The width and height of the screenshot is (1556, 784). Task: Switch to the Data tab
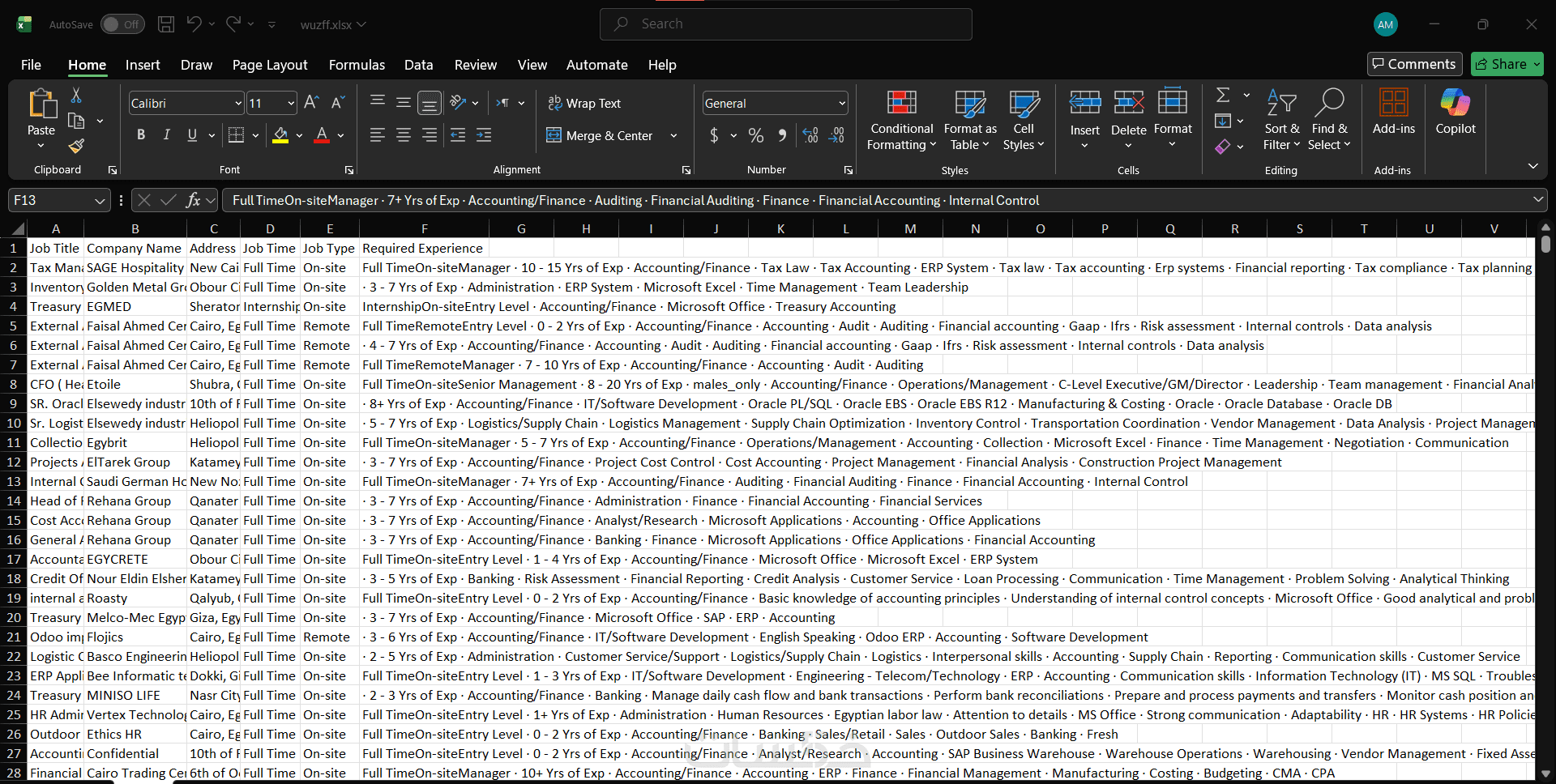coord(418,65)
